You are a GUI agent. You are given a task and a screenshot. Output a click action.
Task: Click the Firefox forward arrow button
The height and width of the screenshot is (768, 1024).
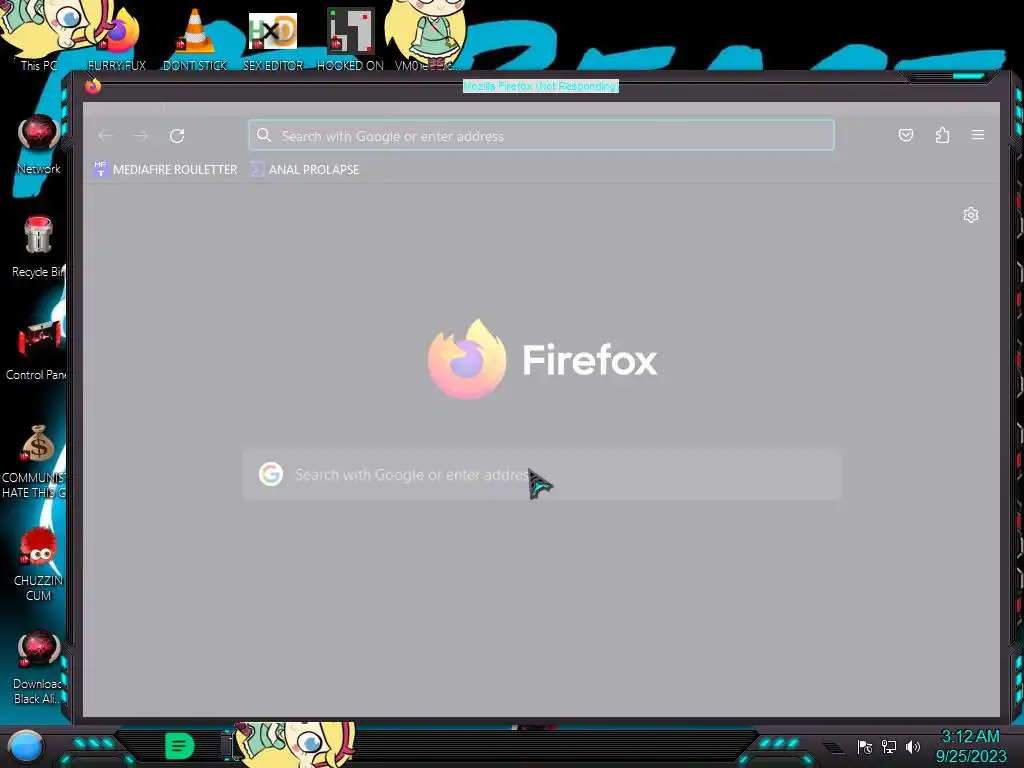coord(141,136)
